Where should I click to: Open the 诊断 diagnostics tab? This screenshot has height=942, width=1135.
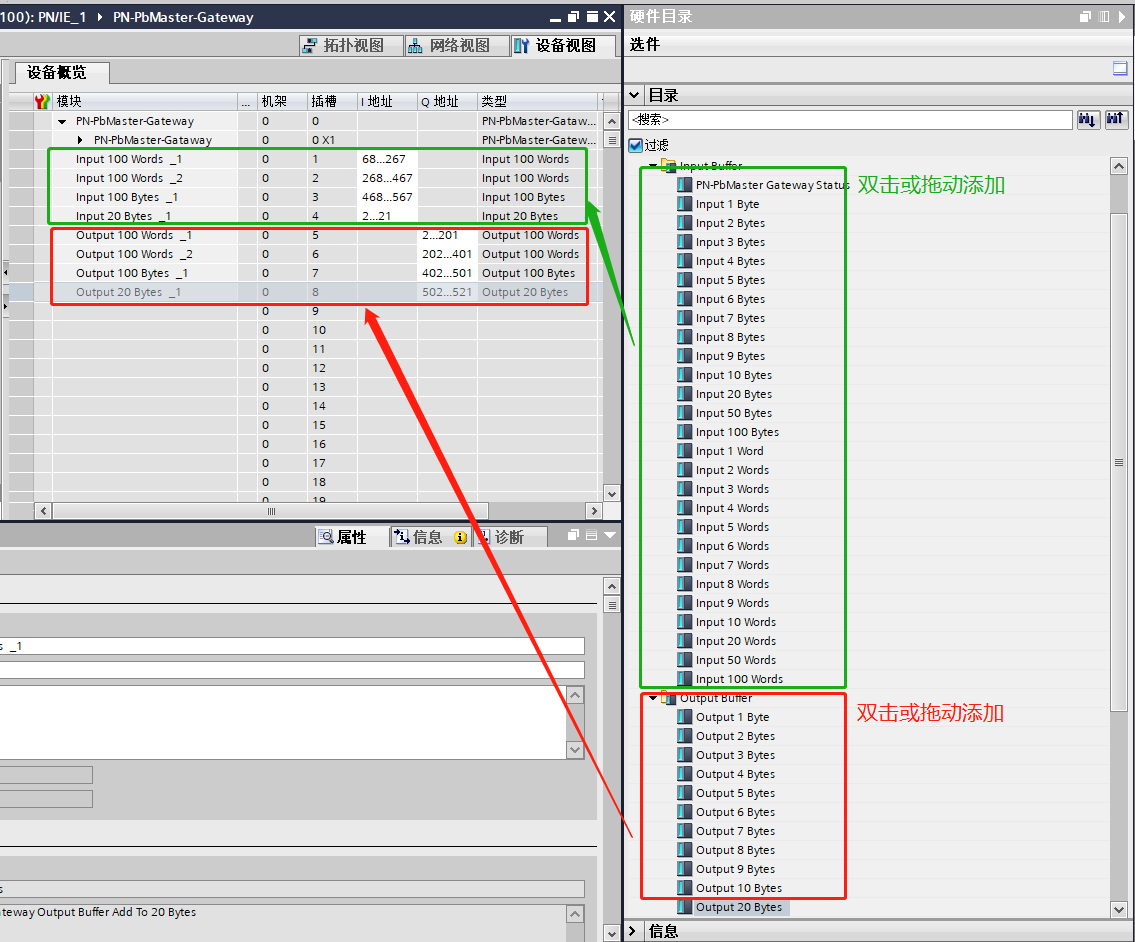tap(510, 537)
